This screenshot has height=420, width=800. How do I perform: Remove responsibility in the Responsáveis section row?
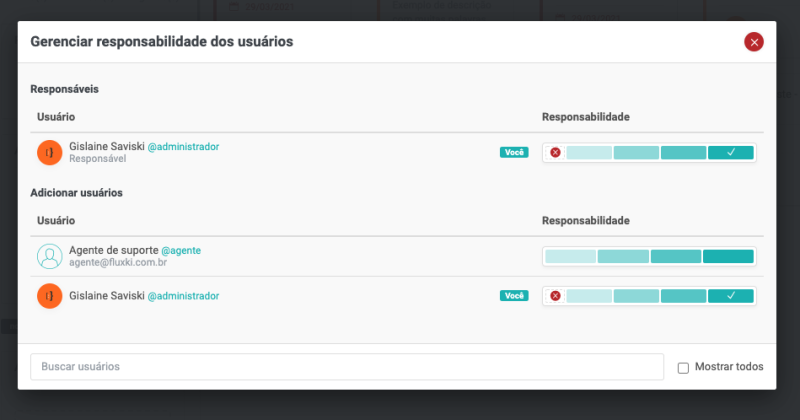555,153
